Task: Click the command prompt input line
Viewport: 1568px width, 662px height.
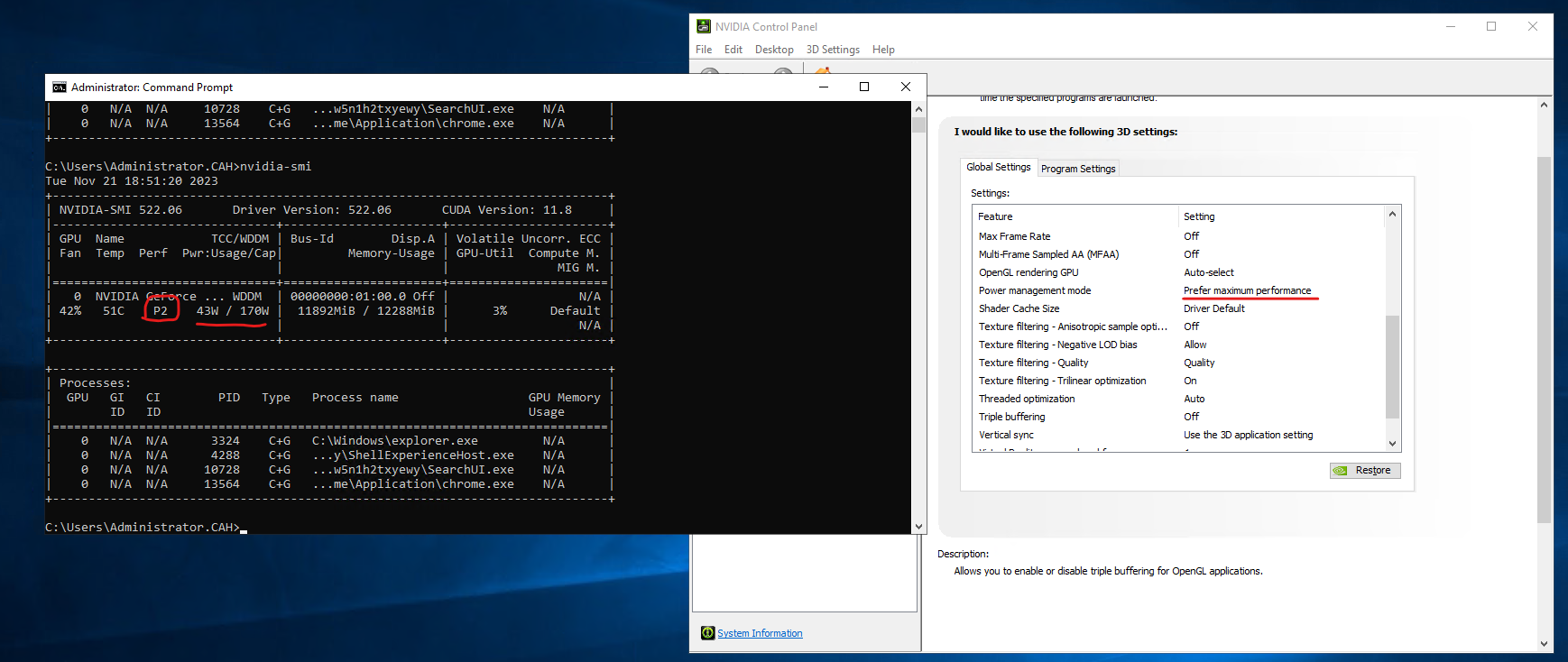Action: point(146,528)
